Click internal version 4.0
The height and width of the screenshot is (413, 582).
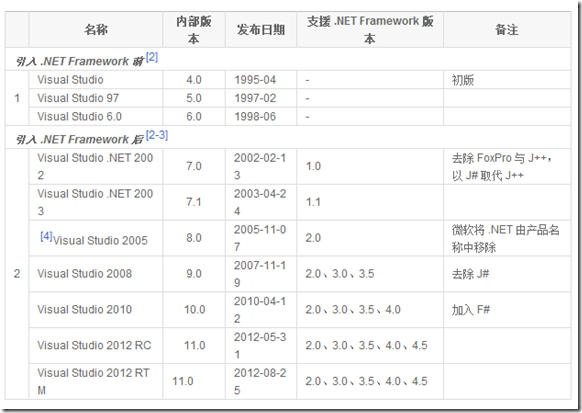[x=194, y=80]
